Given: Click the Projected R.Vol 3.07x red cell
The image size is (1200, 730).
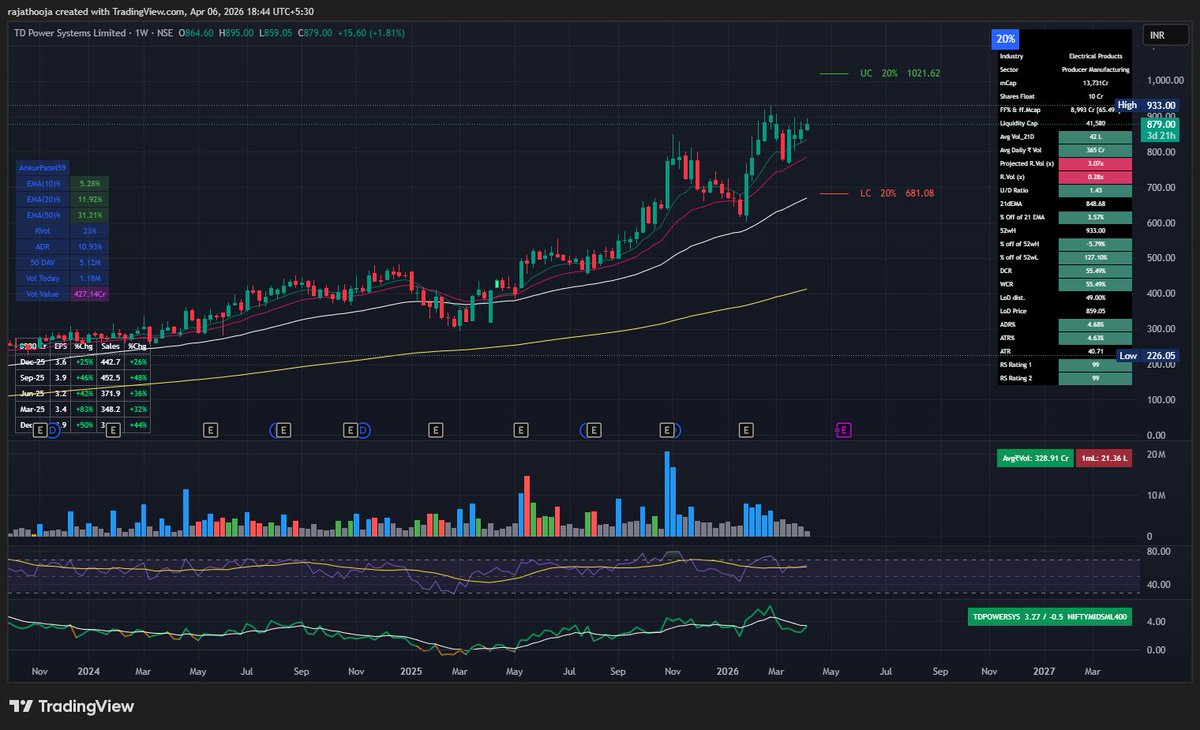Looking at the screenshot, I should click(1096, 163).
